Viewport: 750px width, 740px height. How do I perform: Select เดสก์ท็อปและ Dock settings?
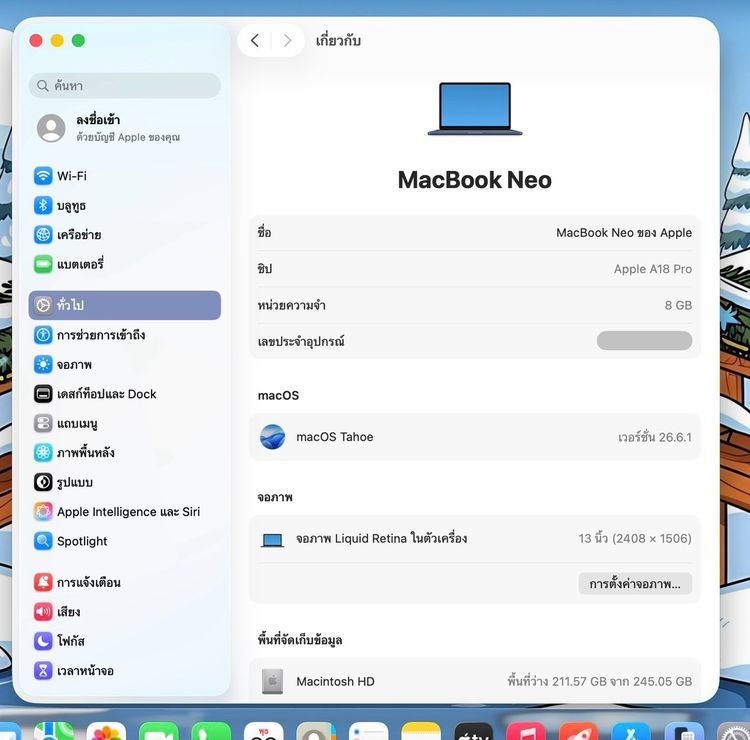click(x=124, y=394)
